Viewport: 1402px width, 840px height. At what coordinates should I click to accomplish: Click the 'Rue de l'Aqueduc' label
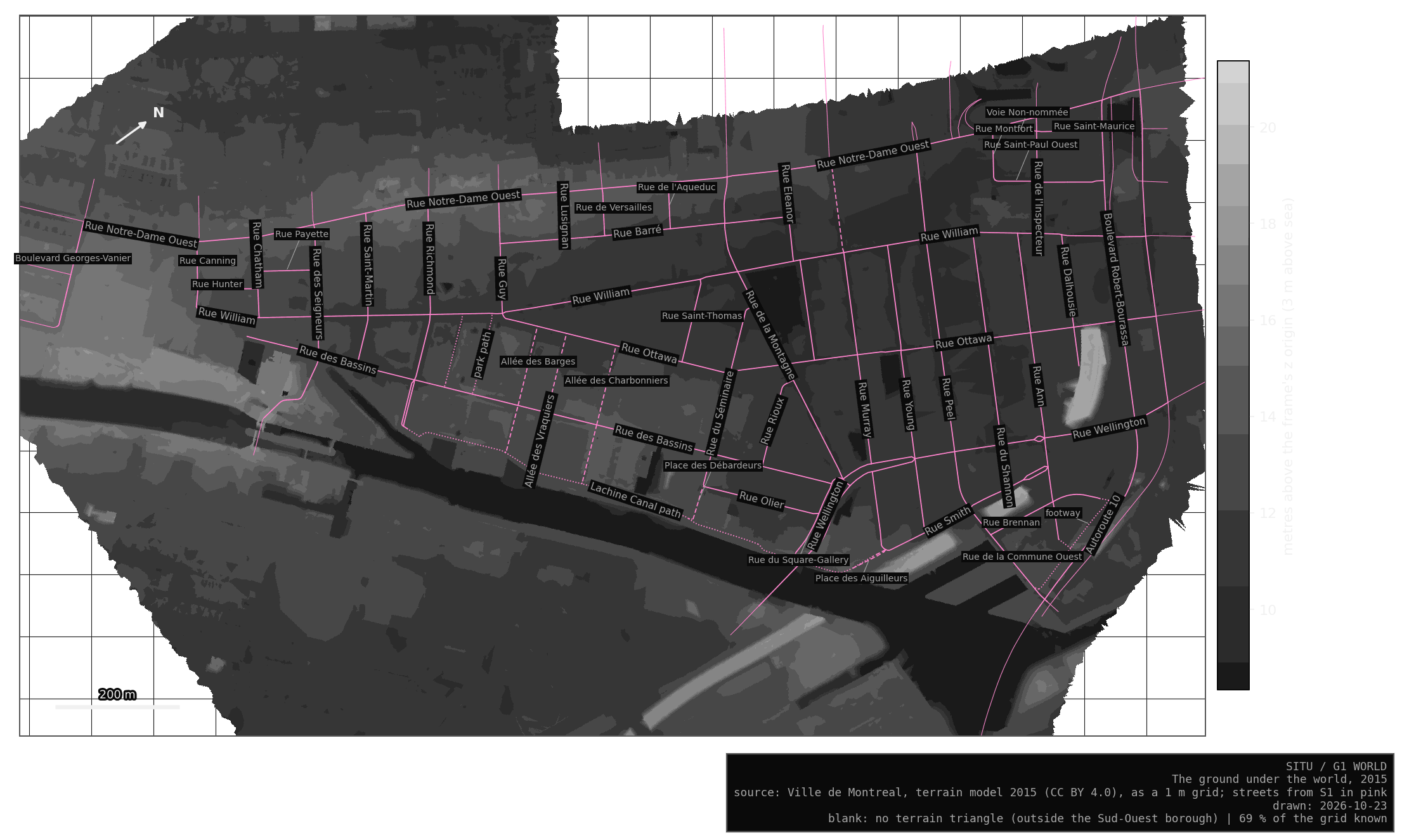(677, 188)
